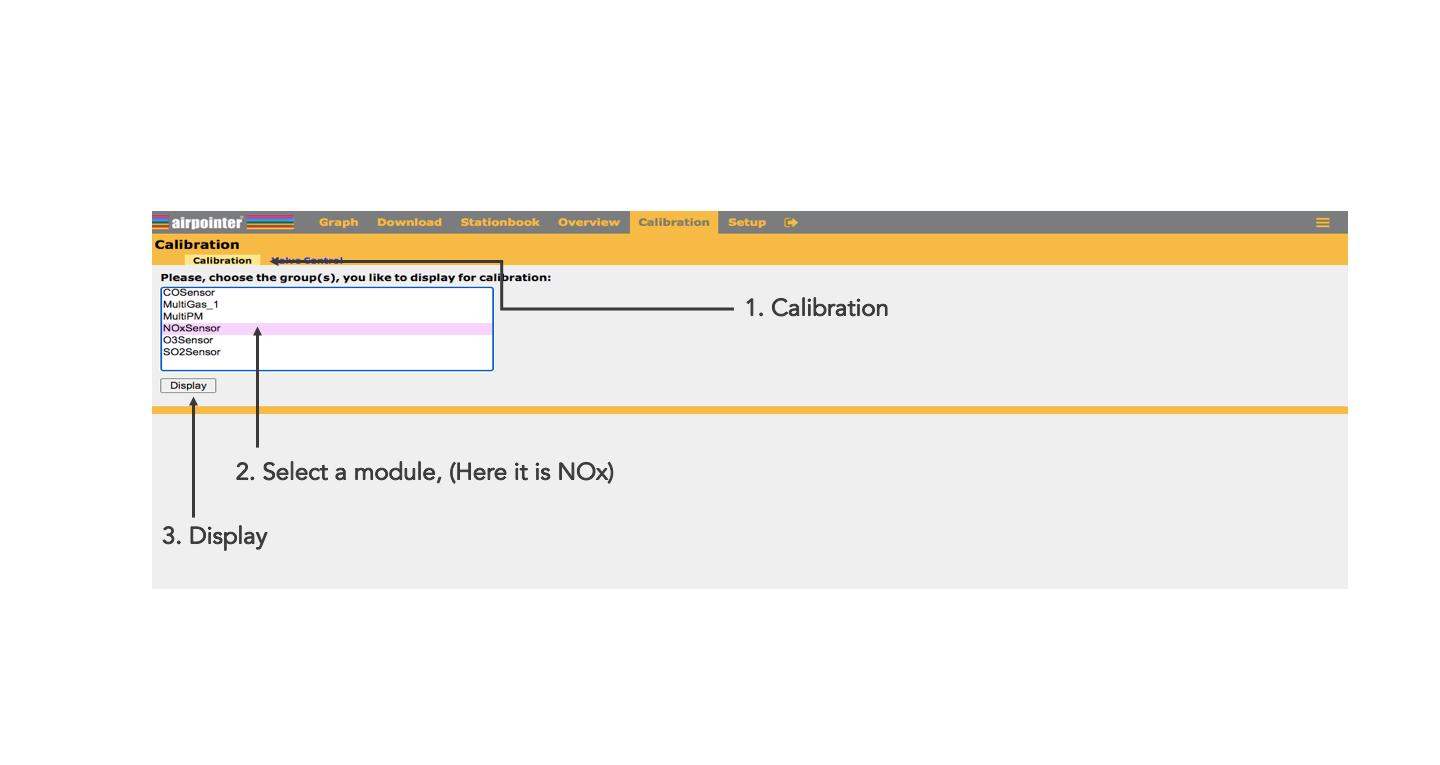
Task: Click the "Please, choose the group(s)" instruction label
Action: coord(355,277)
